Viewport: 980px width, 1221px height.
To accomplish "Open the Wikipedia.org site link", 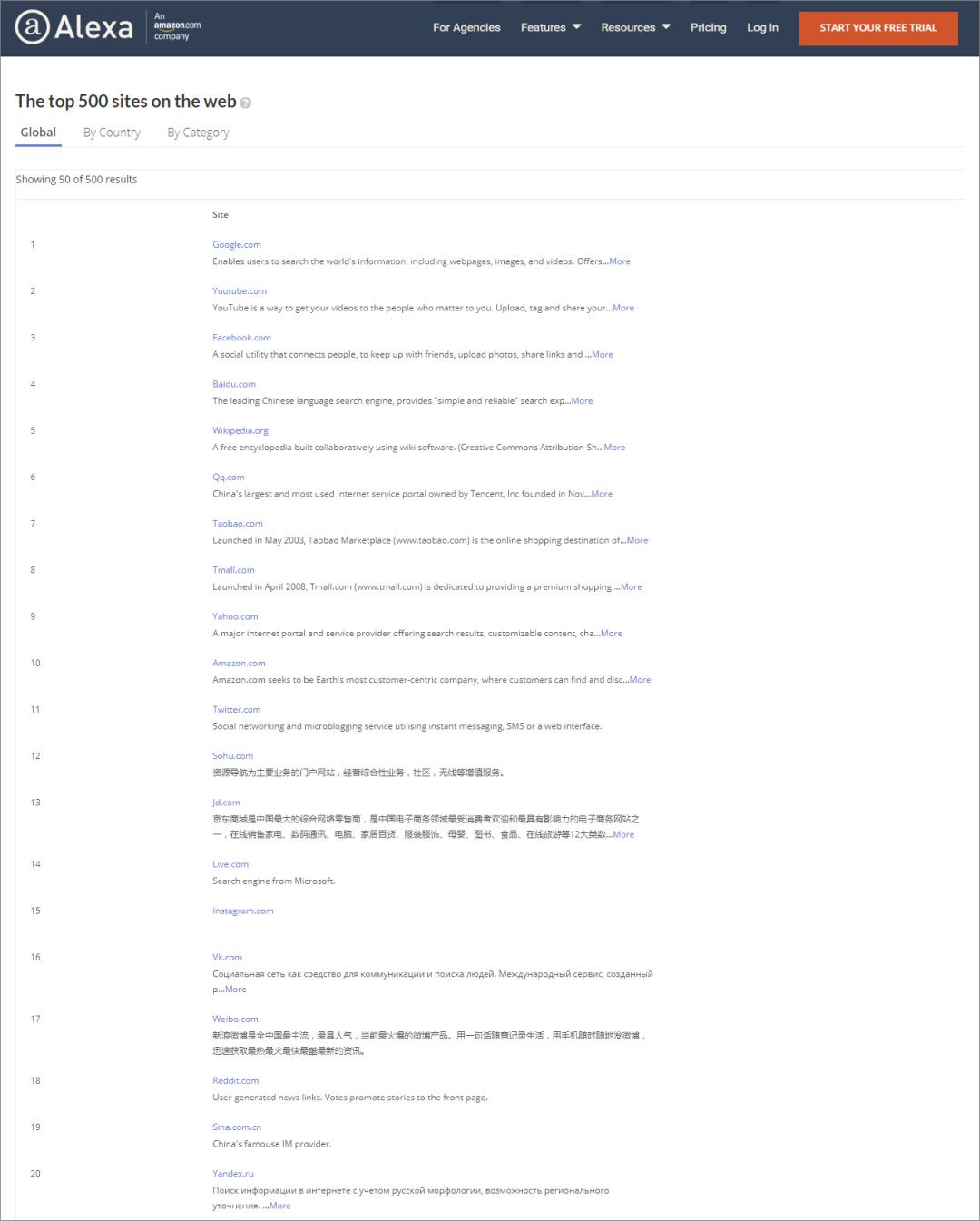I will tap(240, 430).
